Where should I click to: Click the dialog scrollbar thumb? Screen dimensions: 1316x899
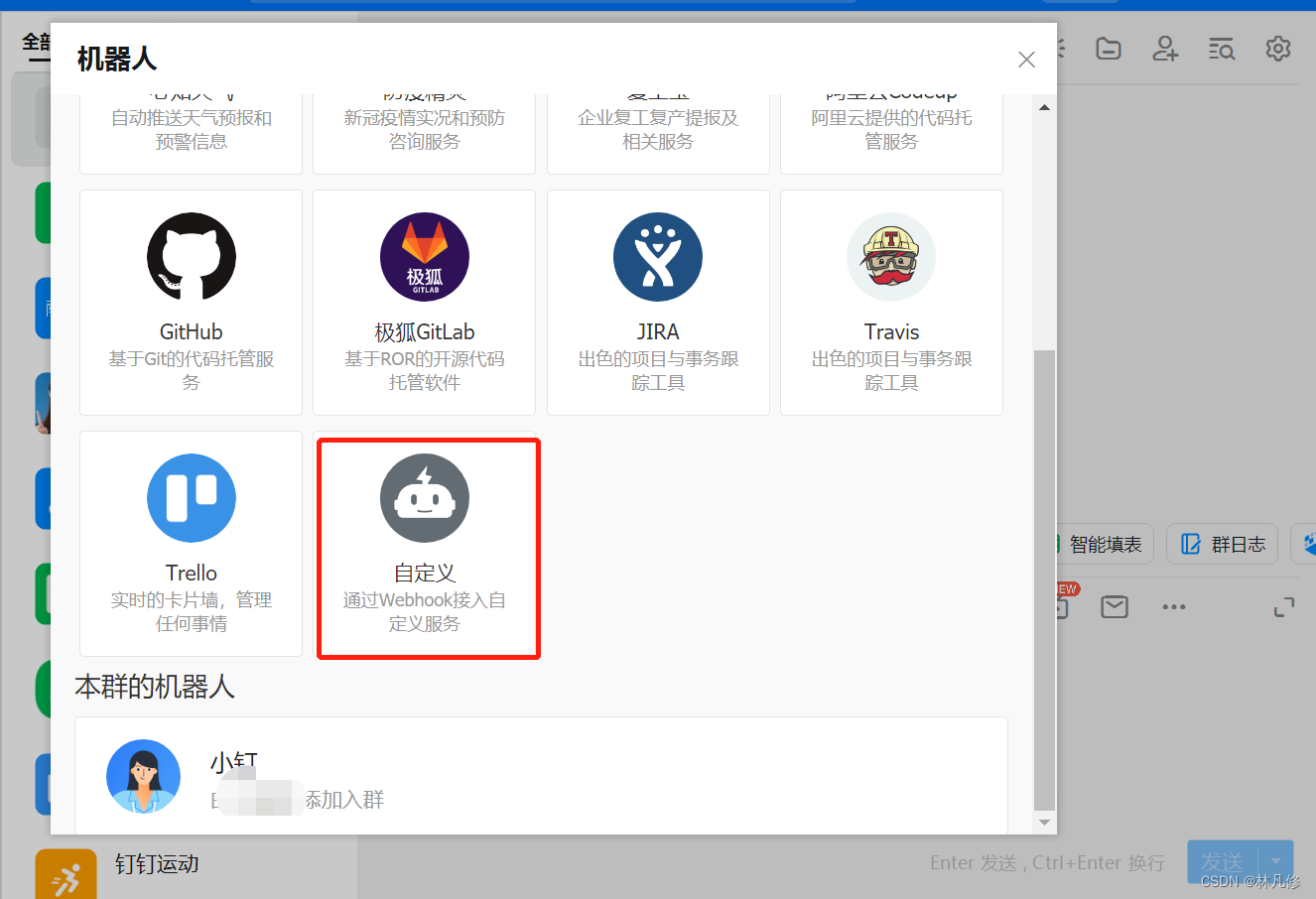1044,580
